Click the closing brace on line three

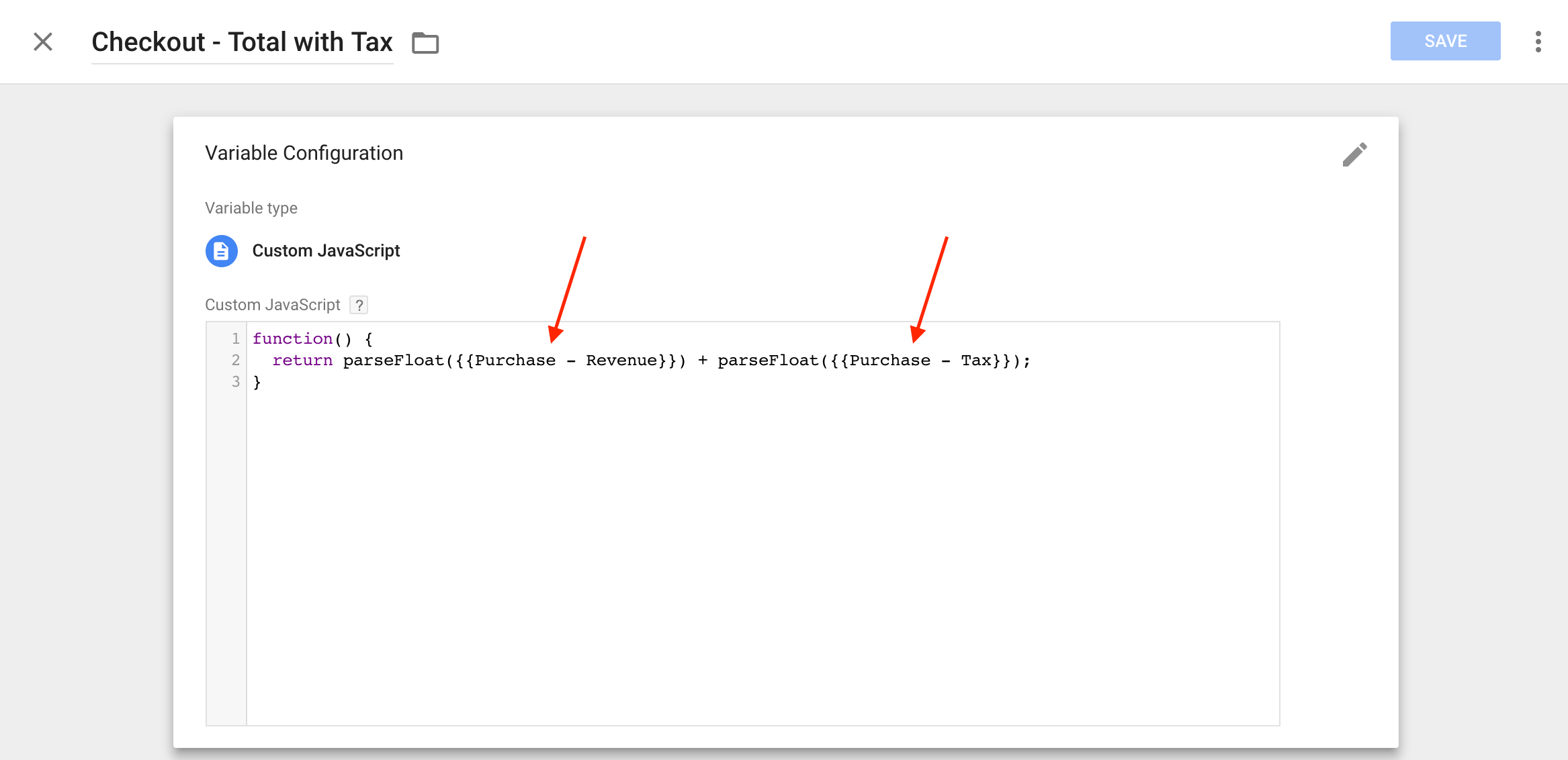click(x=257, y=382)
